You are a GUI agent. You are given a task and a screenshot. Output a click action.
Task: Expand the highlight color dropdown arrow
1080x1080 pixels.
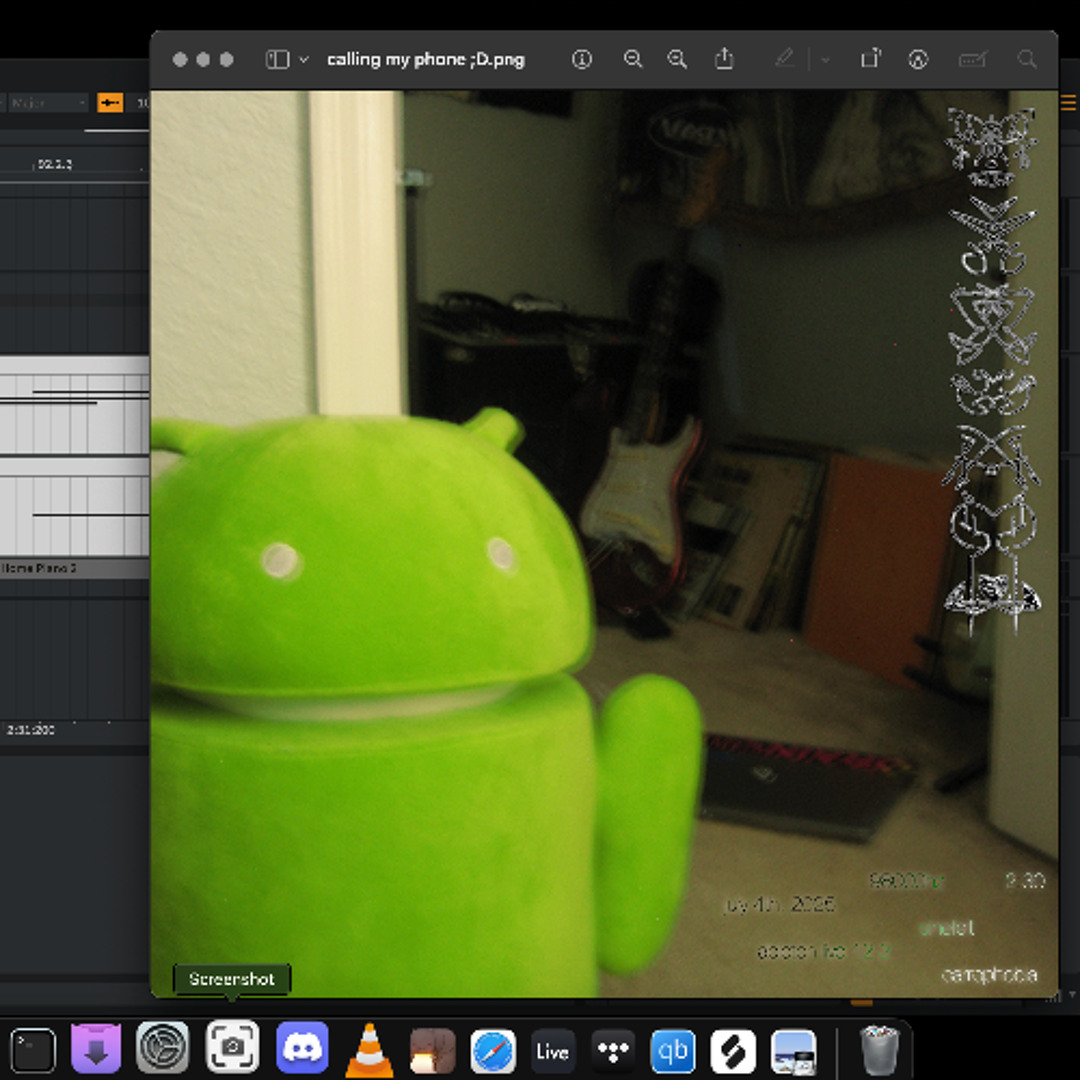[x=825, y=60]
